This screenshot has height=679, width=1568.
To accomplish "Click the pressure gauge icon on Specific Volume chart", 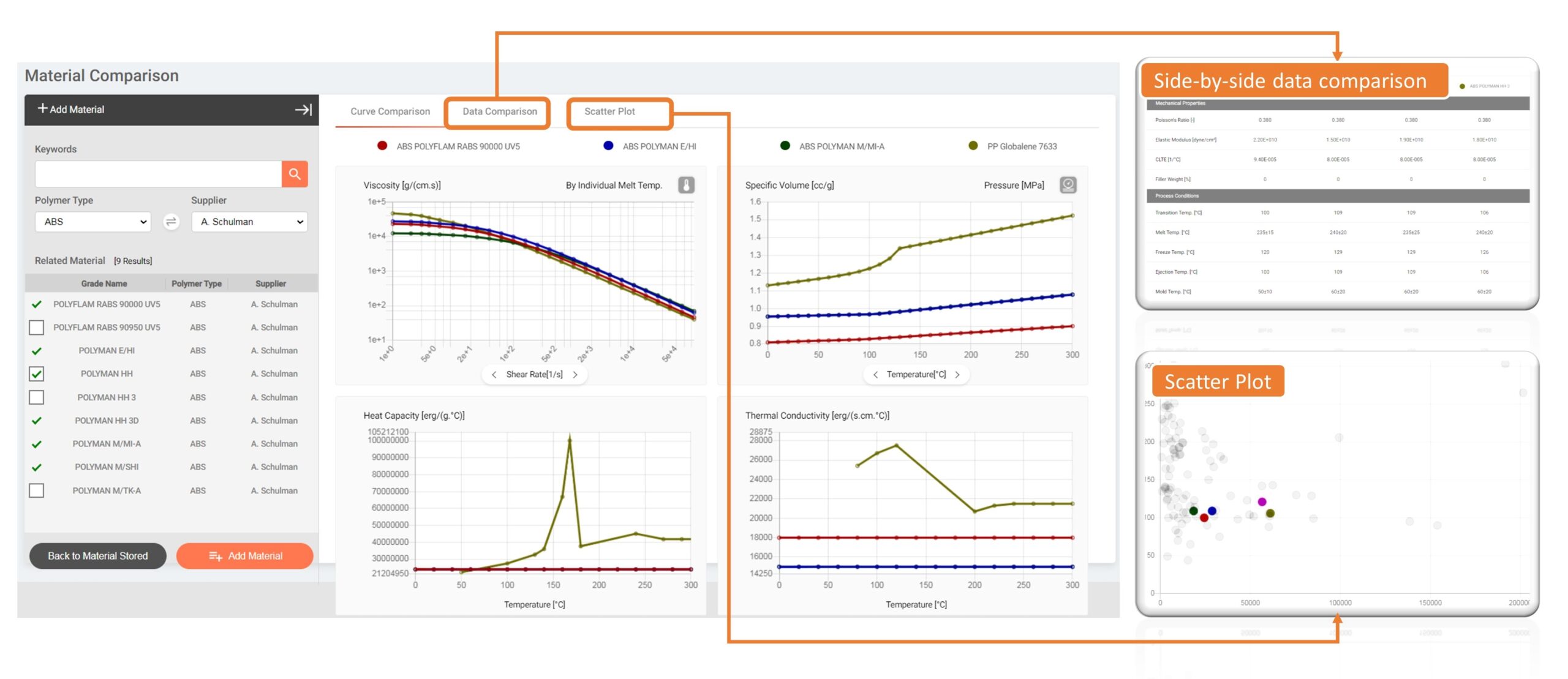I will (x=1068, y=185).
